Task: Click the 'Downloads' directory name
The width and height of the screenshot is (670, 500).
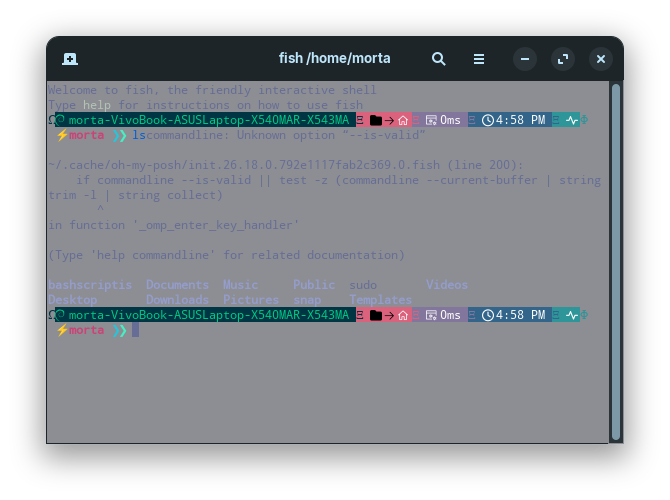Action: (x=177, y=300)
